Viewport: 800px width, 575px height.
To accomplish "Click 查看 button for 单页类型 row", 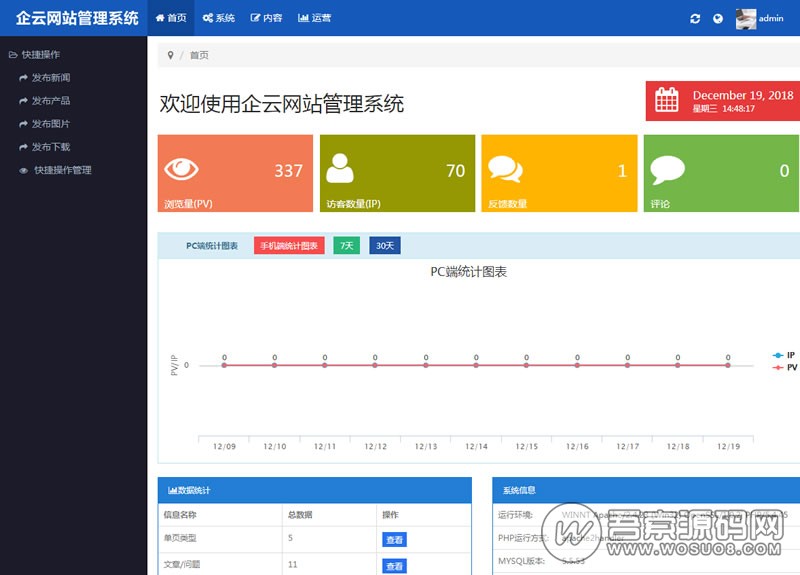I will 394,539.
